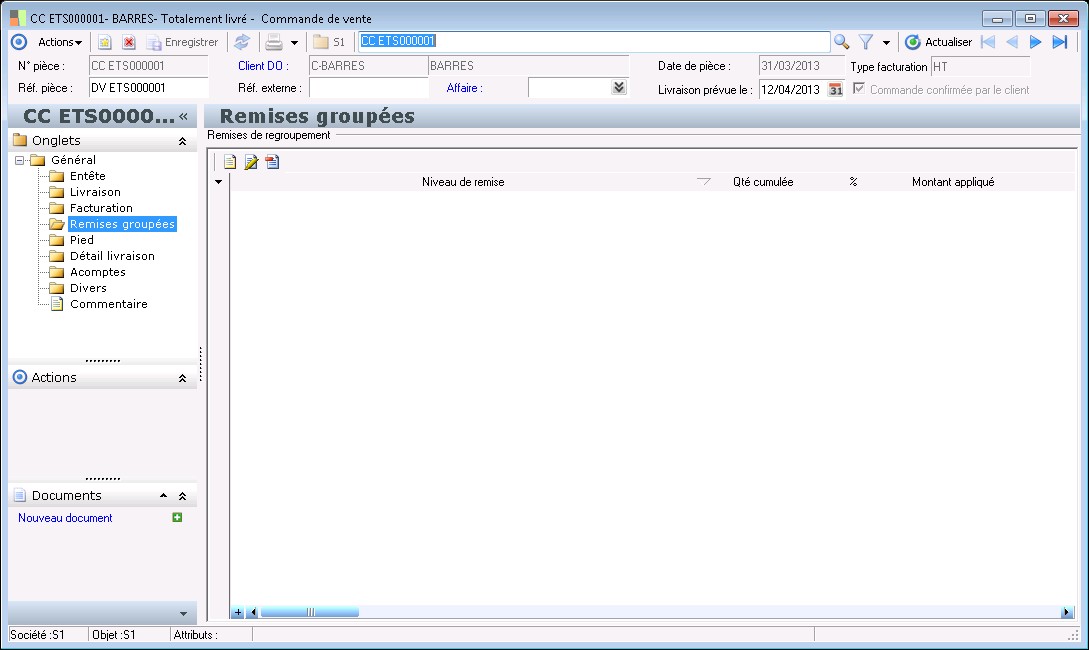
Task: Open the delivery date calendar icon
Action: (836, 90)
